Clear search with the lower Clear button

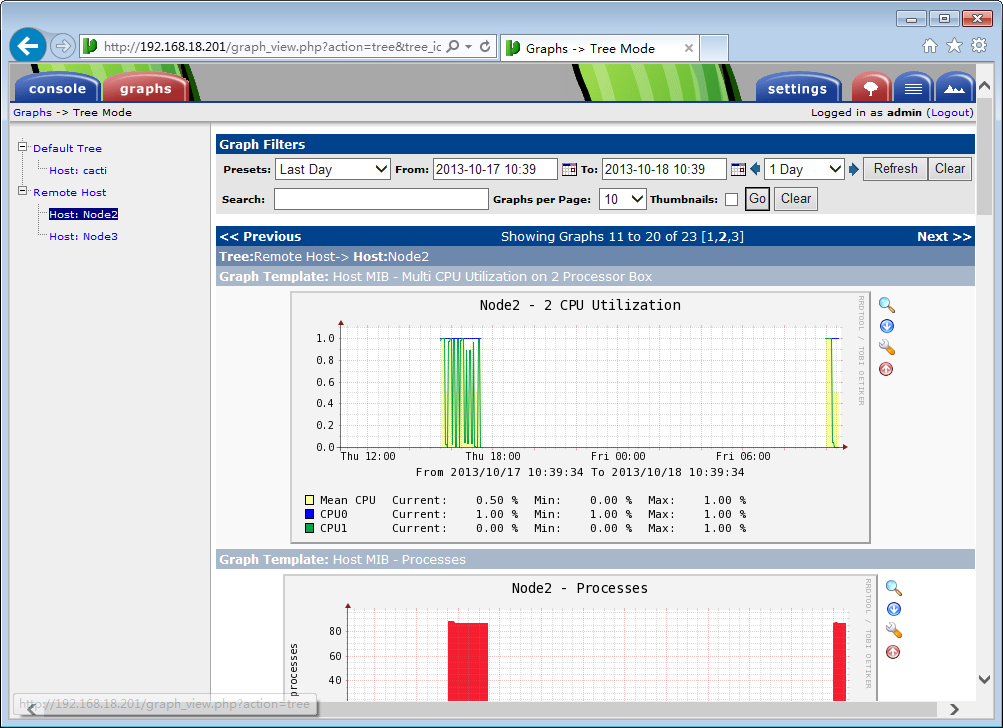coord(796,199)
